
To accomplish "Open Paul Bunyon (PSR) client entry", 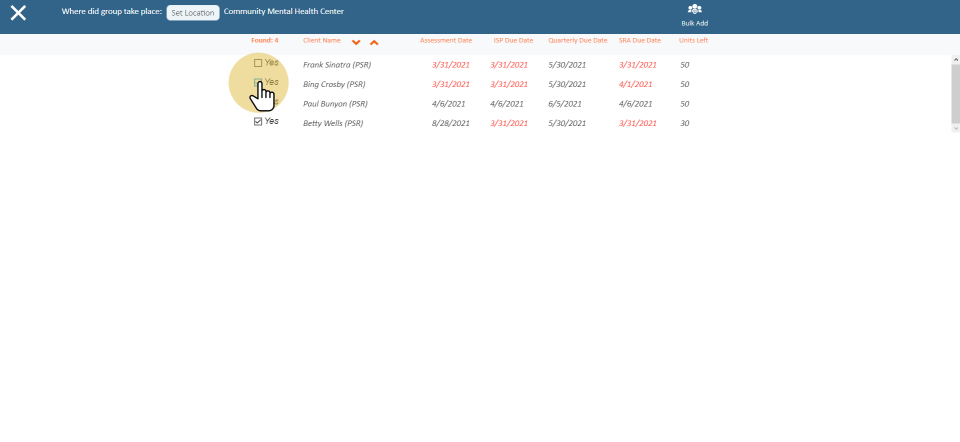I will tap(335, 104).
